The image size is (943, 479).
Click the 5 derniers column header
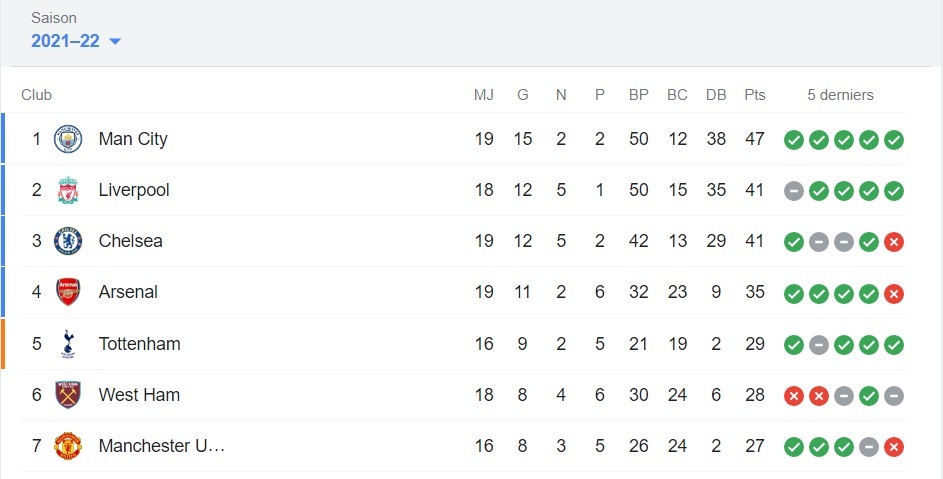pos(840,95)
